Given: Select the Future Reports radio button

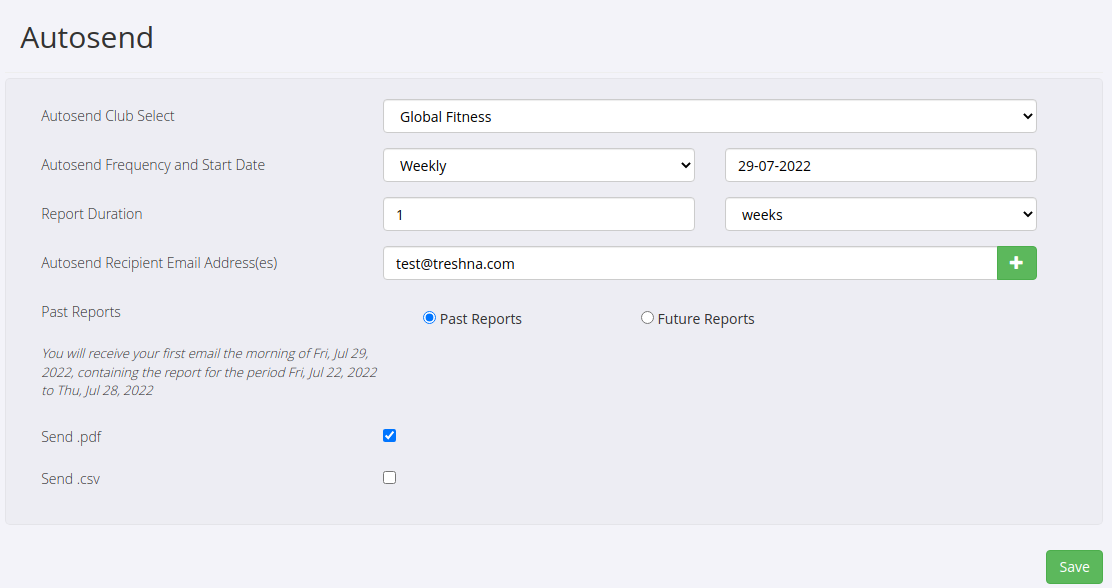Looking at the screenshot, I should pos(647,318).
